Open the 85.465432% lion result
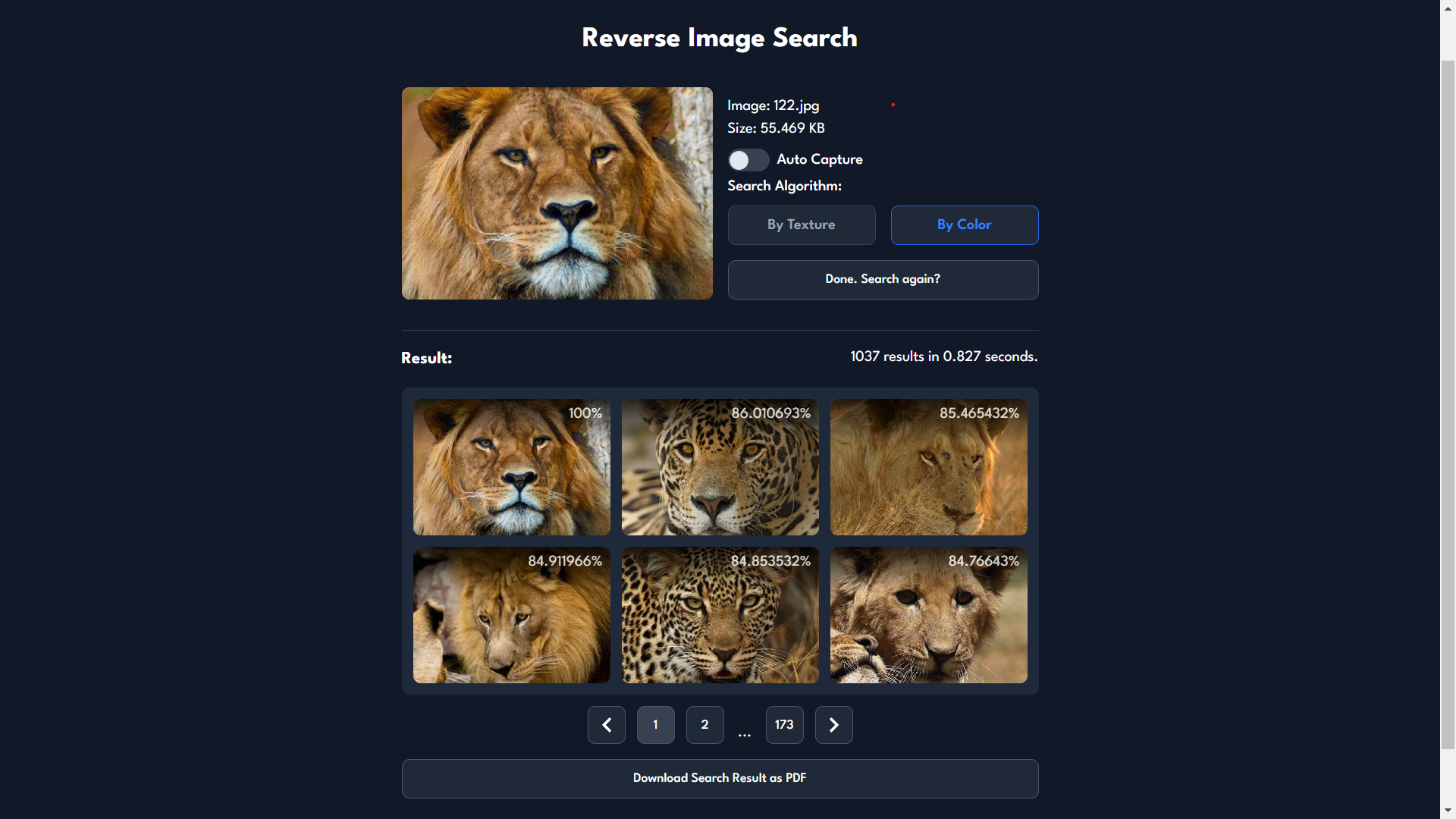Screen dimensions: 1456x819 pos(928,467)
